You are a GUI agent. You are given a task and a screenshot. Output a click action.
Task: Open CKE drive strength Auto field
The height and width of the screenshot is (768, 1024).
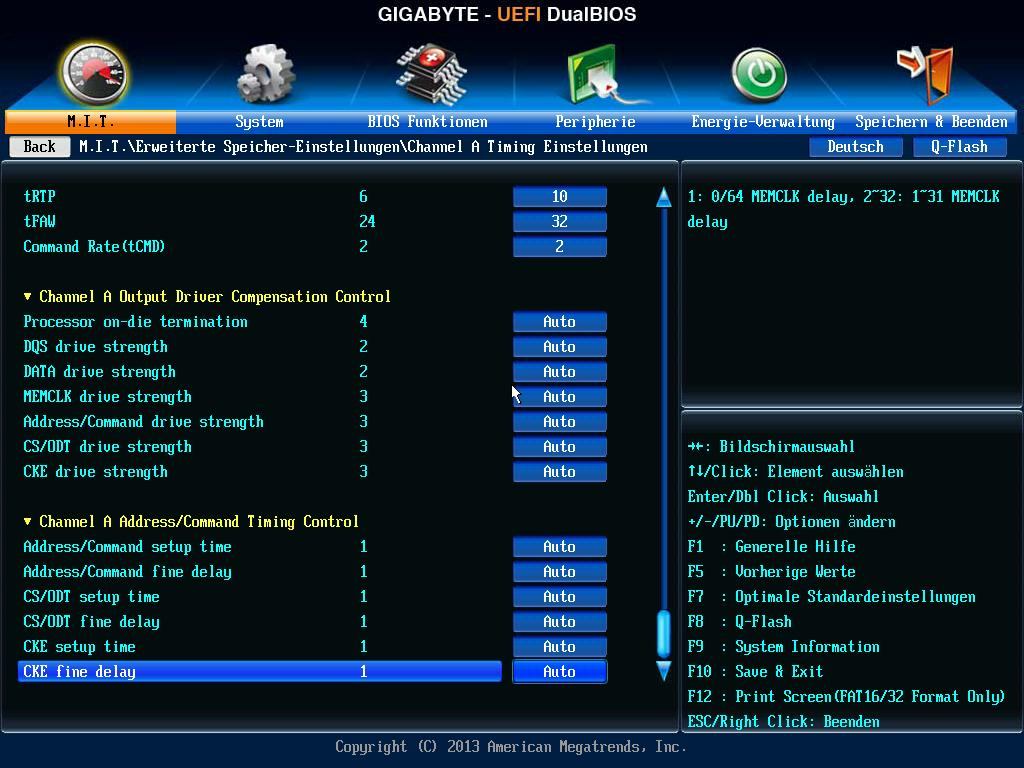coord(560,472)
